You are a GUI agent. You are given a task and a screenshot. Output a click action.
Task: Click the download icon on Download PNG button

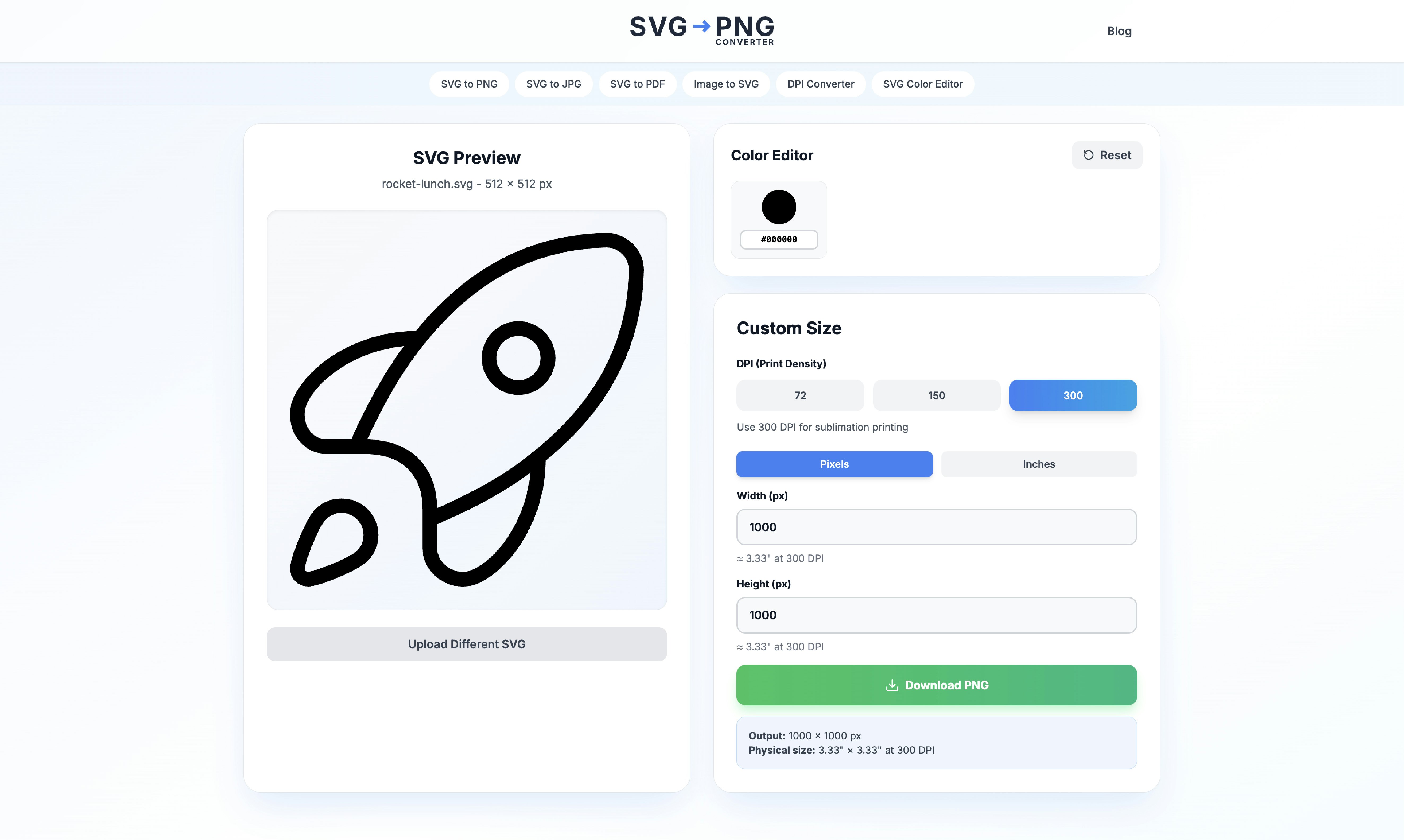point(892,685)
